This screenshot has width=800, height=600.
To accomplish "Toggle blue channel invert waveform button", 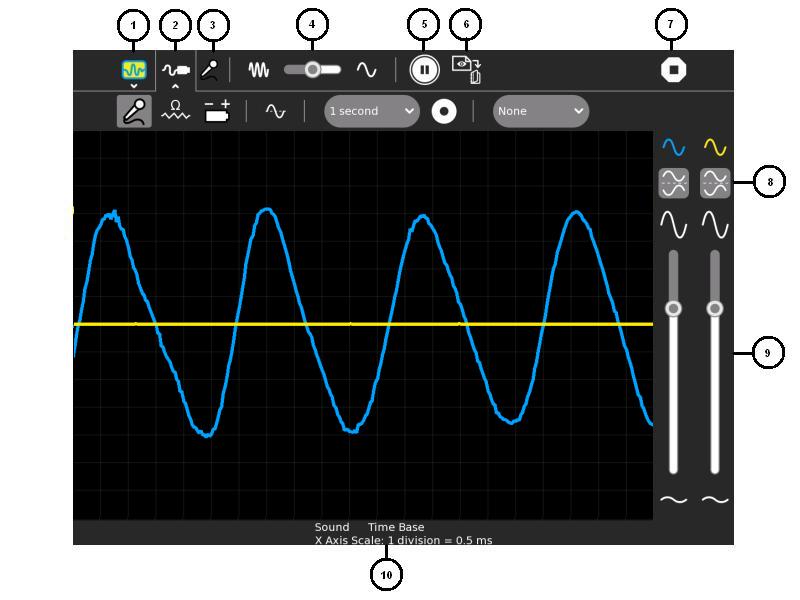I will [673, 183].
